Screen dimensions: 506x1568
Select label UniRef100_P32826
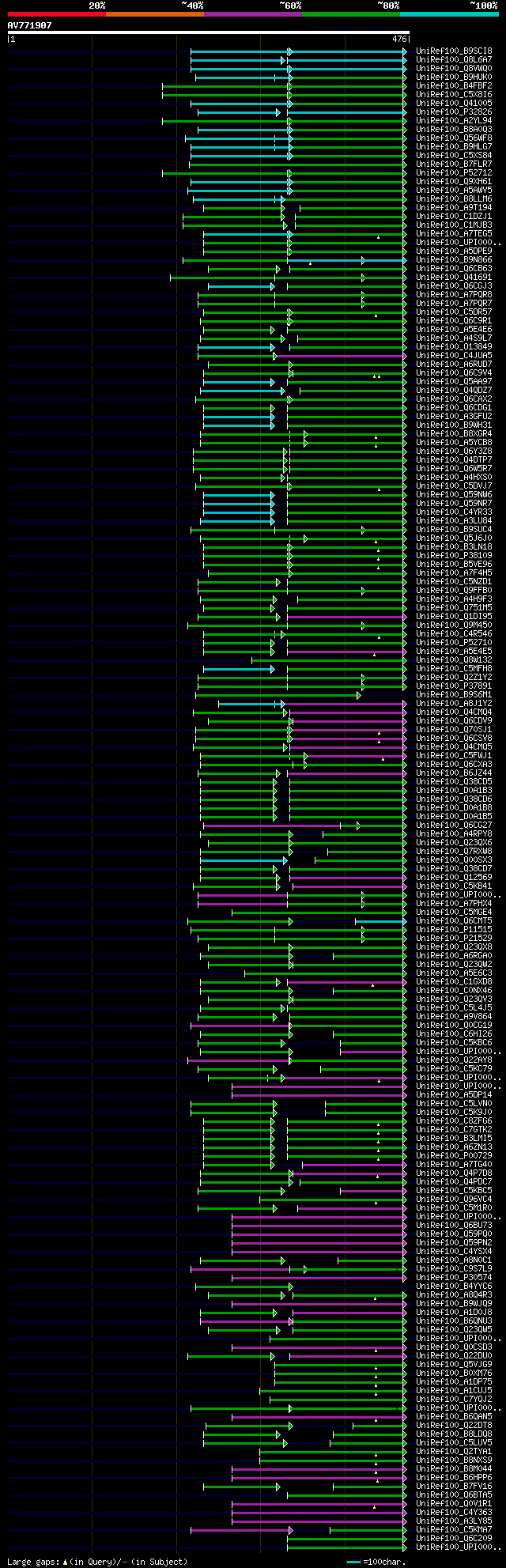(x=454, y=111)
